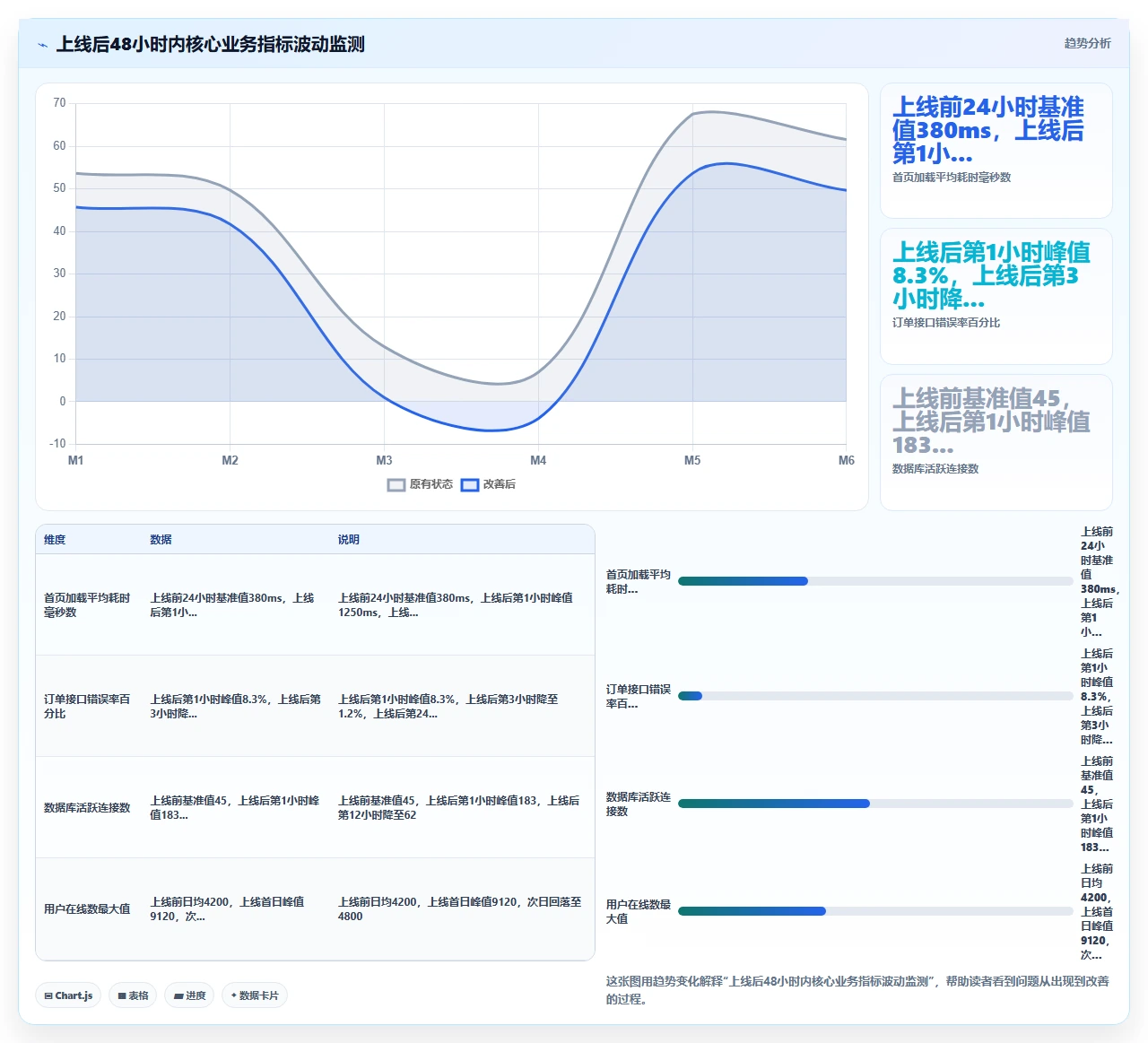Click the 进度 tag chip
1148x1043 pixels.
189,995
